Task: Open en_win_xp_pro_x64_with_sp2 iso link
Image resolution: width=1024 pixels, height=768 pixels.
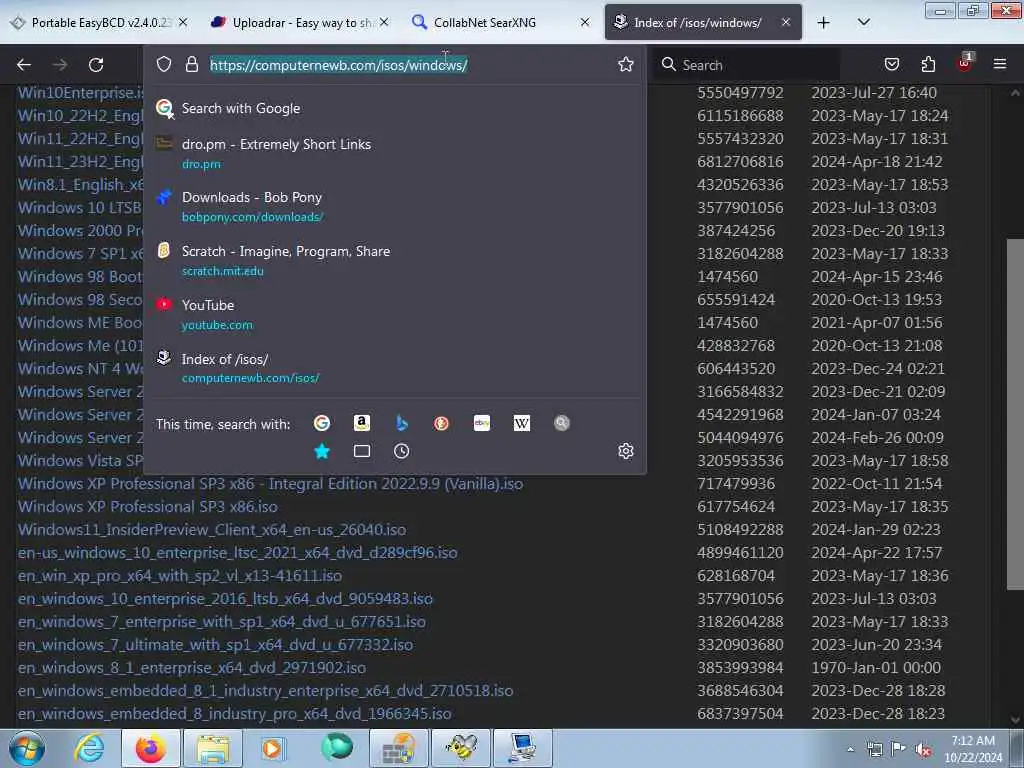Action: point(180,575)
